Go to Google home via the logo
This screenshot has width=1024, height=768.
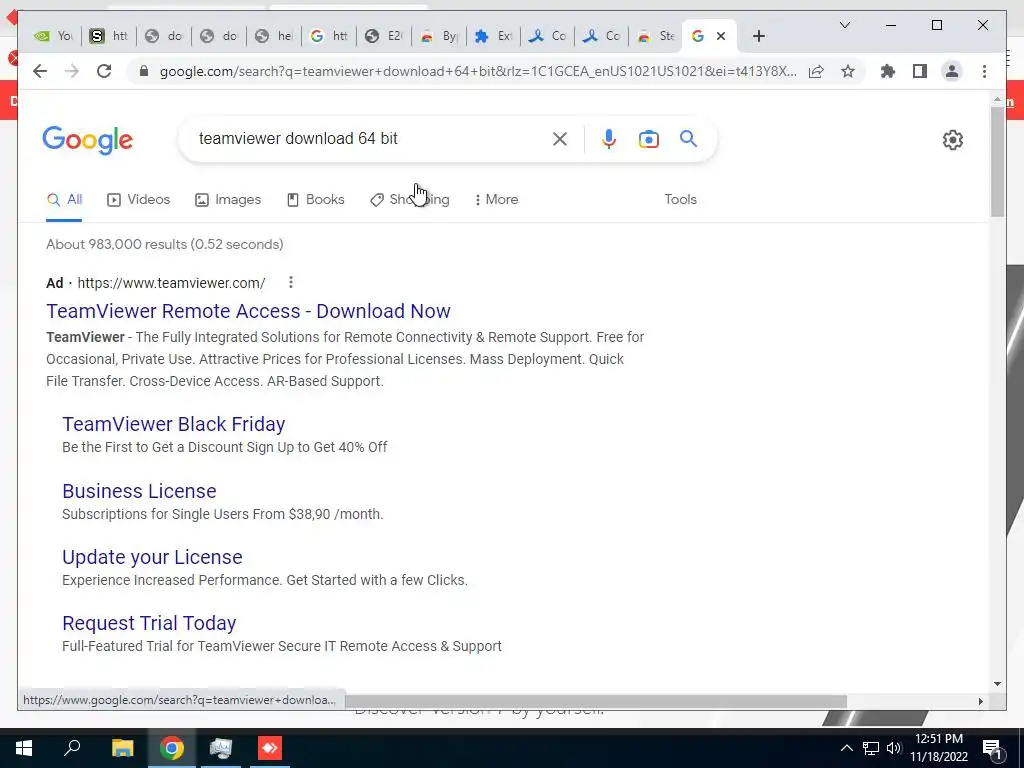(88, 140)
